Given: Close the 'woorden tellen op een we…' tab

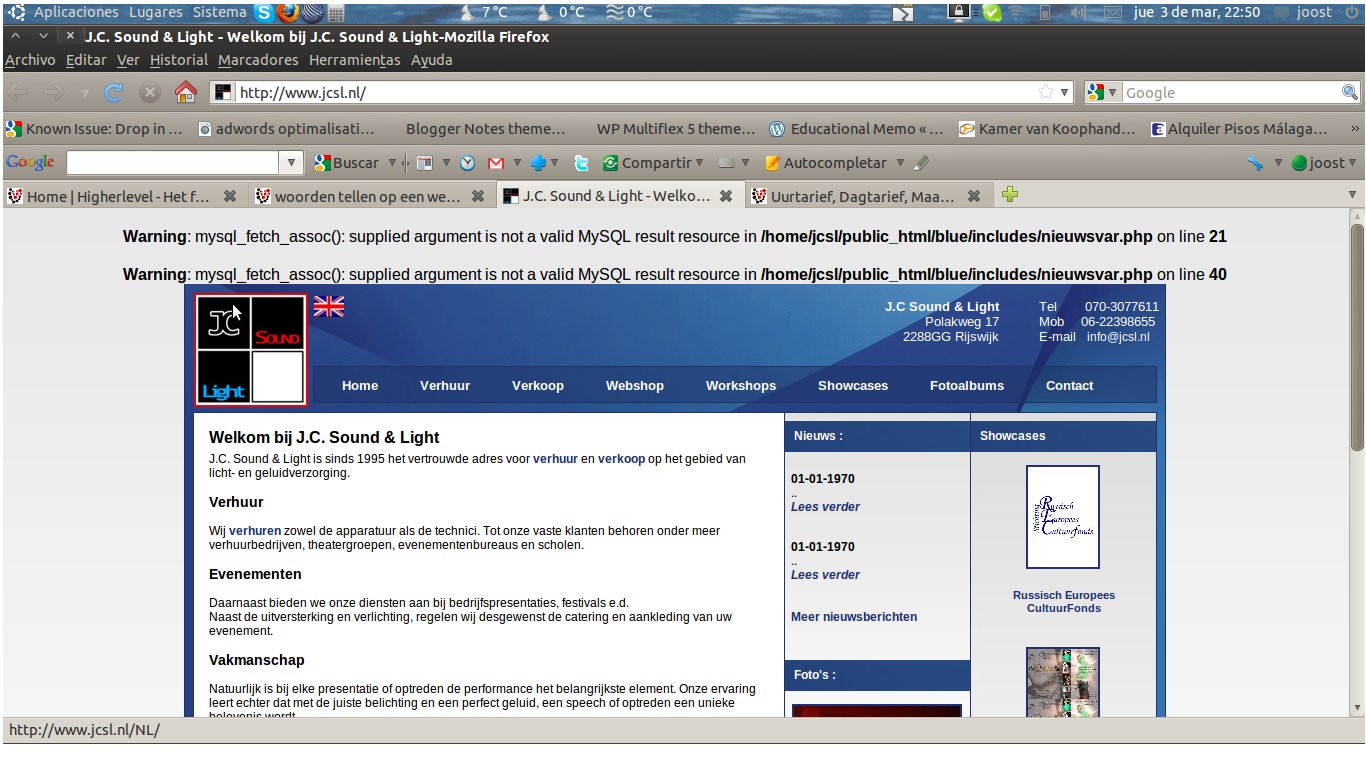Looking at the screenshot, I should (x=477, y=196).
